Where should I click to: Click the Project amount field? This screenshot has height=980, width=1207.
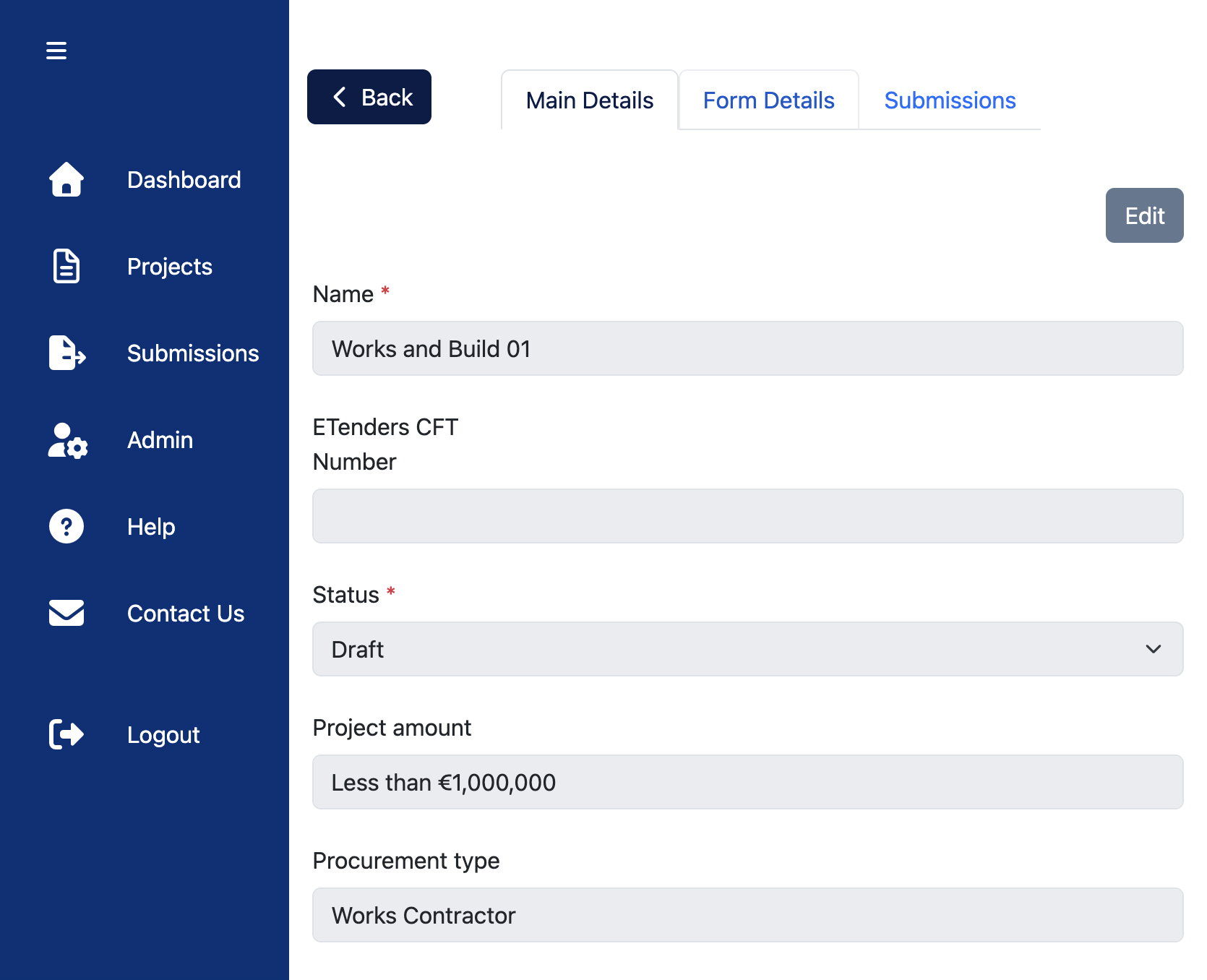coord(748,782)
